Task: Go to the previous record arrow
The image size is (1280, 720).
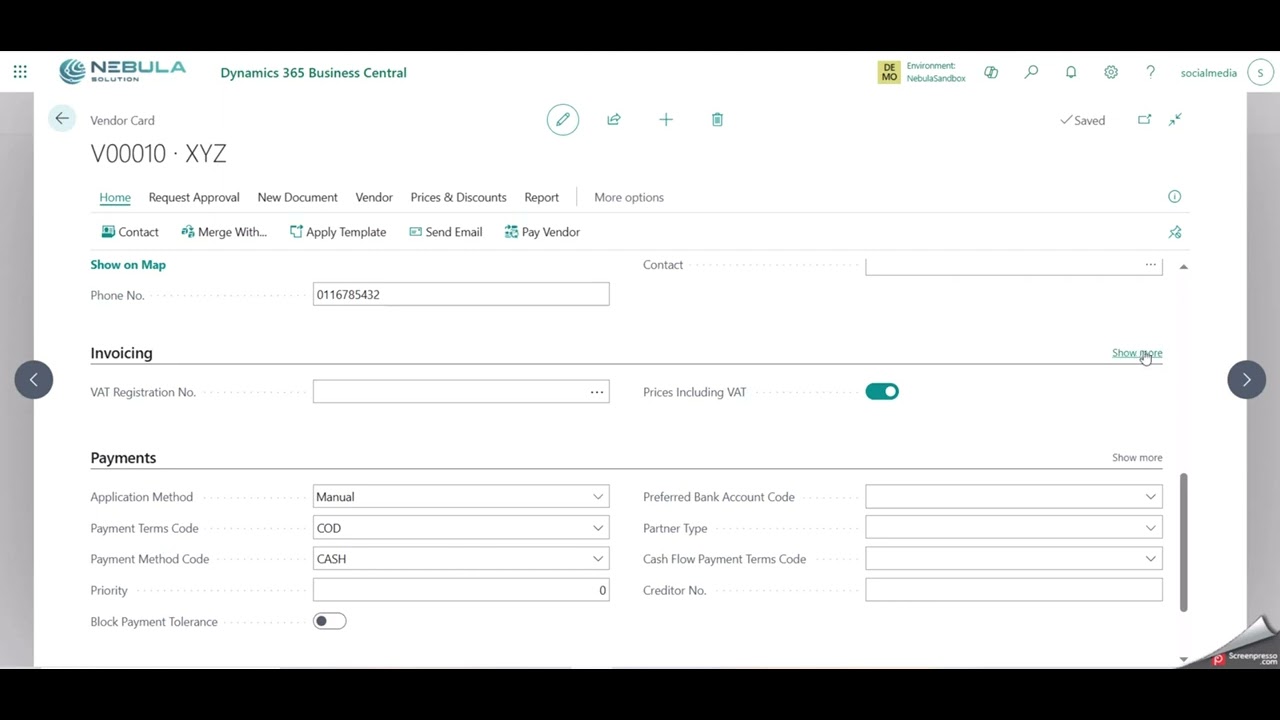Action: coord(34,380)
